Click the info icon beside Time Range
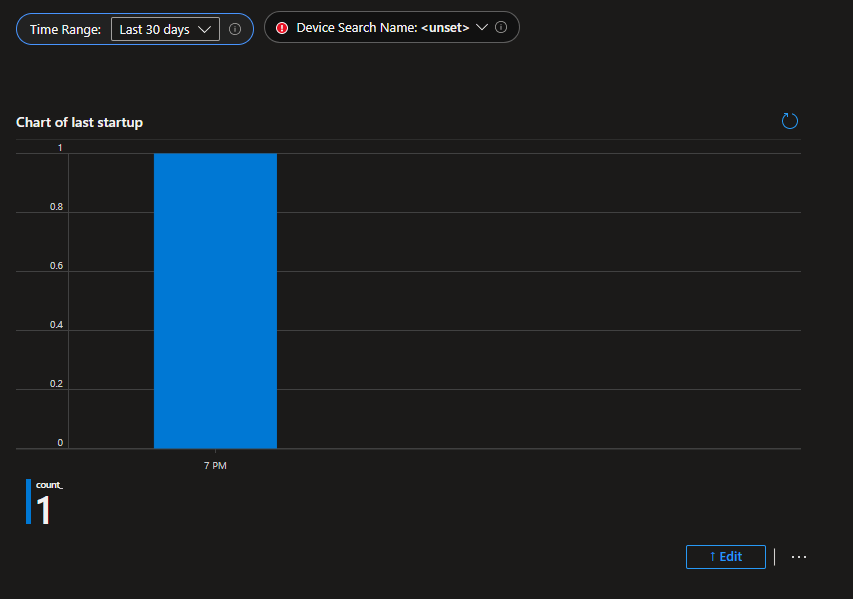853x599 pixels. tap(235, 29)
